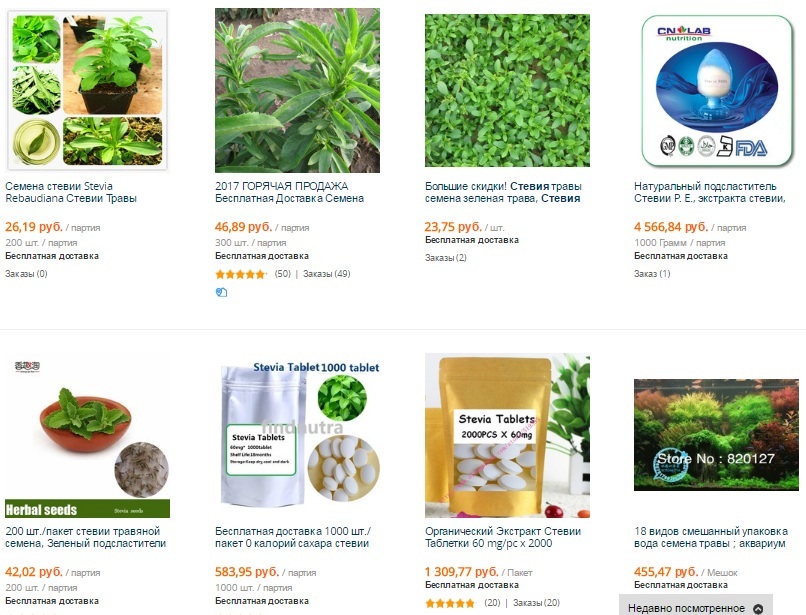Open Семена стевии Stevia Rebaudiana product title
806x615 pixels.
tap(71, 192)
